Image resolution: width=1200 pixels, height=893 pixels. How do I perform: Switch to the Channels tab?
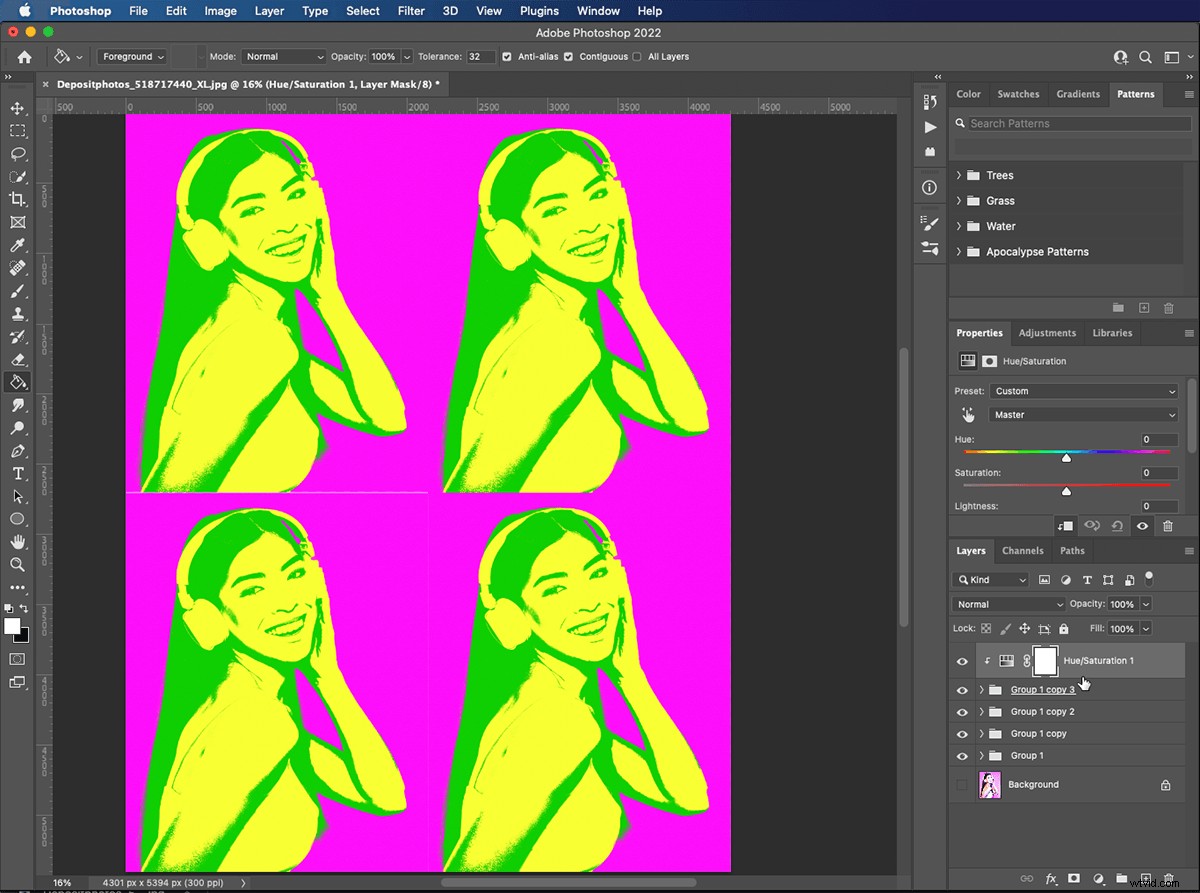click(1022, 550)
